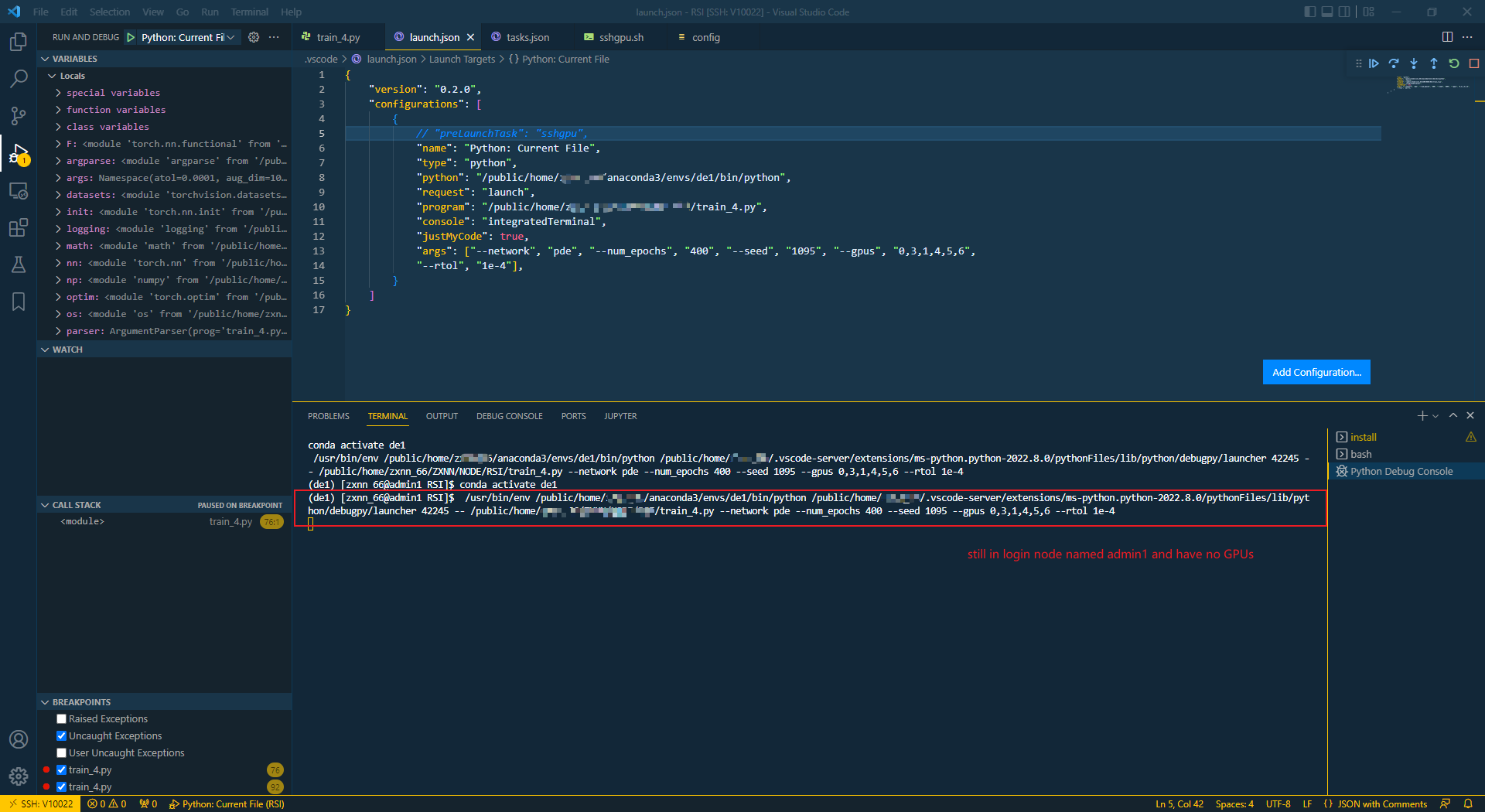Open the new terminal profile dropdown arrow
This screenshot has width=1485, height=812.
1435,416
